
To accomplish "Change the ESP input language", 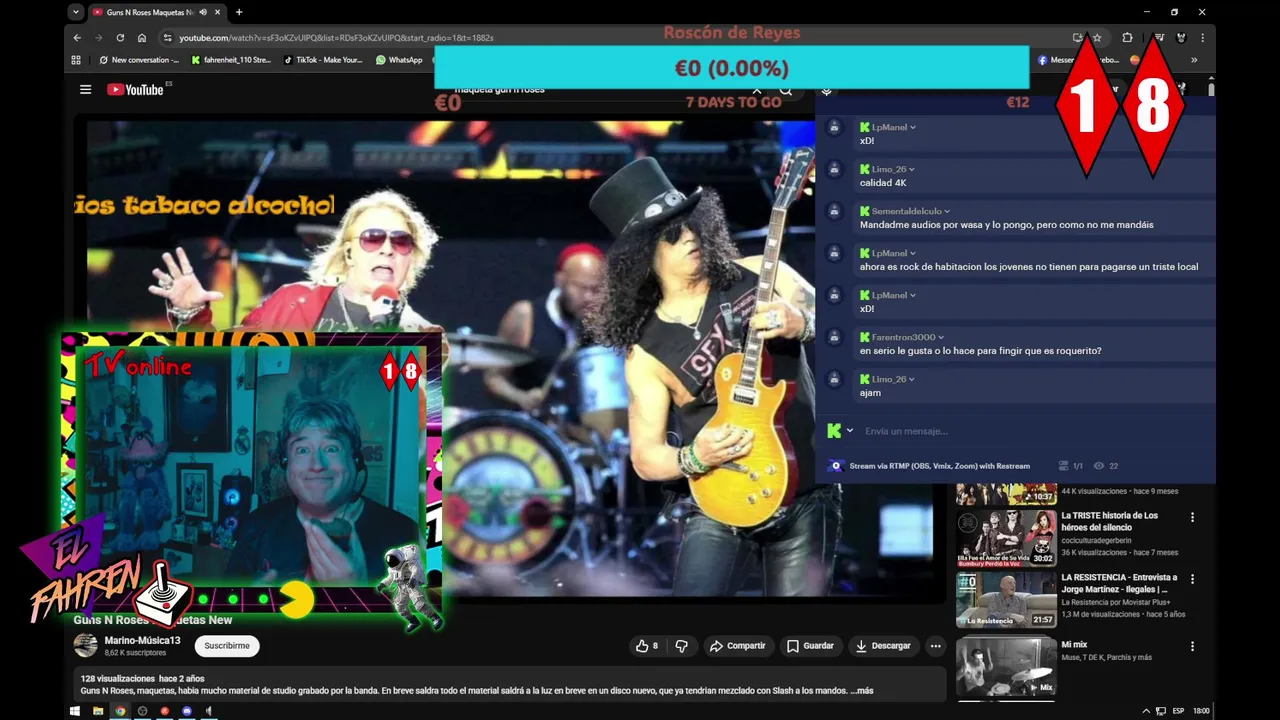I will 1179,711.
